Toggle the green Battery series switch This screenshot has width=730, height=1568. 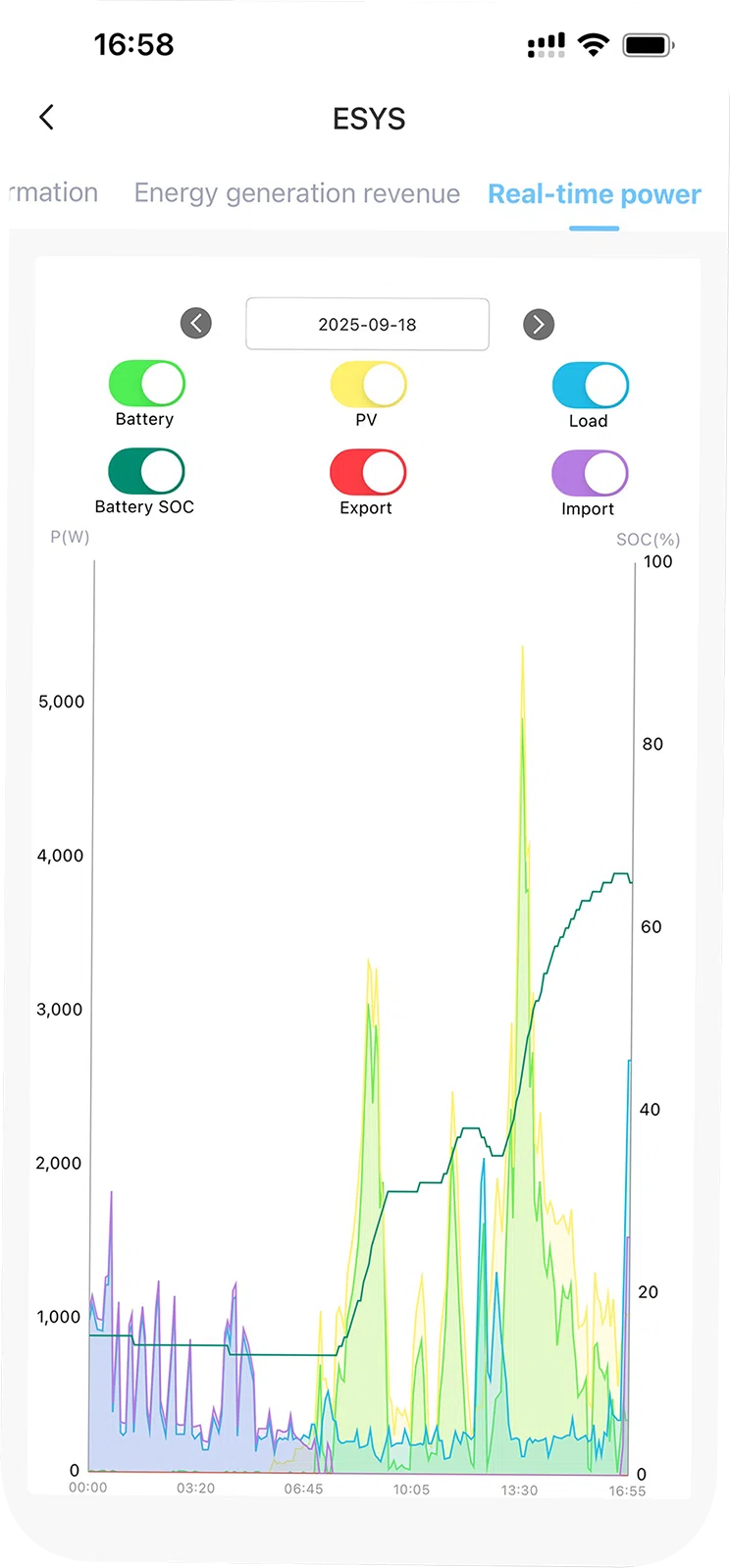(x=147, y=384)
